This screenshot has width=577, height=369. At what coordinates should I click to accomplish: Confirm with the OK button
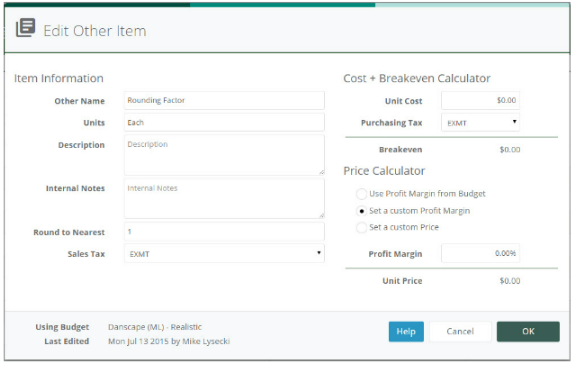tap(528, 331)
